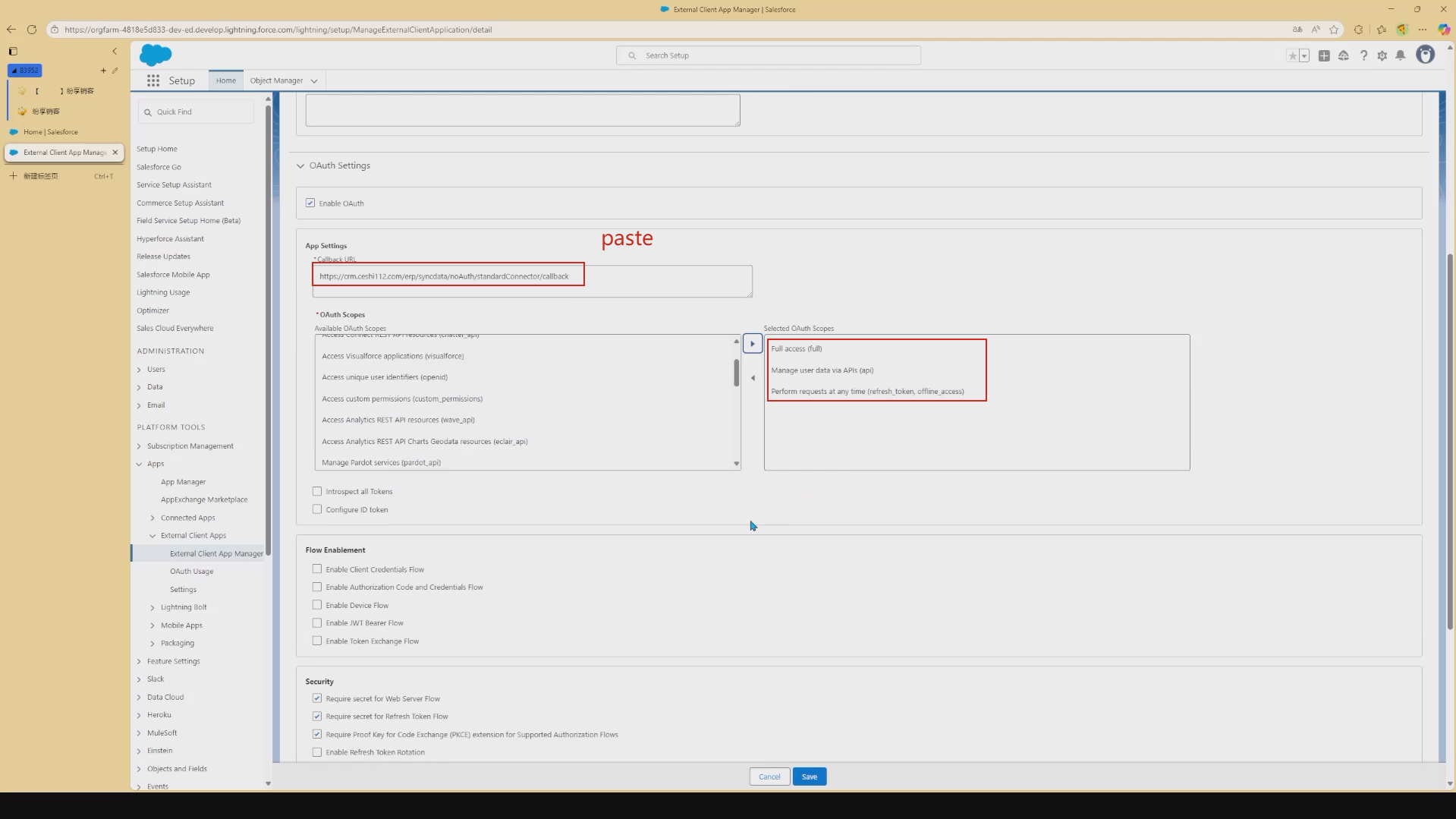
Task: Toggle the browser tab actions menu icon
Action: pyautogui.click(x=13, y=52)
